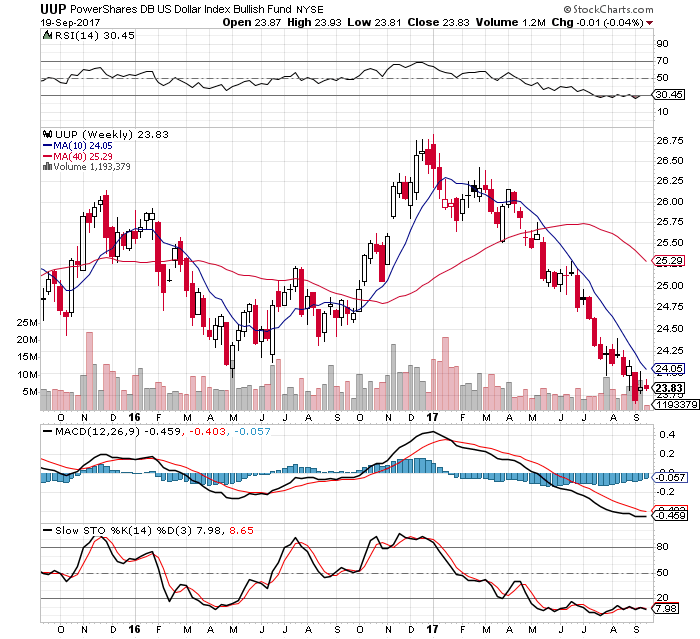700x639 pixels.
Task: Click the Open 23.87 value in header
Action: (x=252, y=22)
